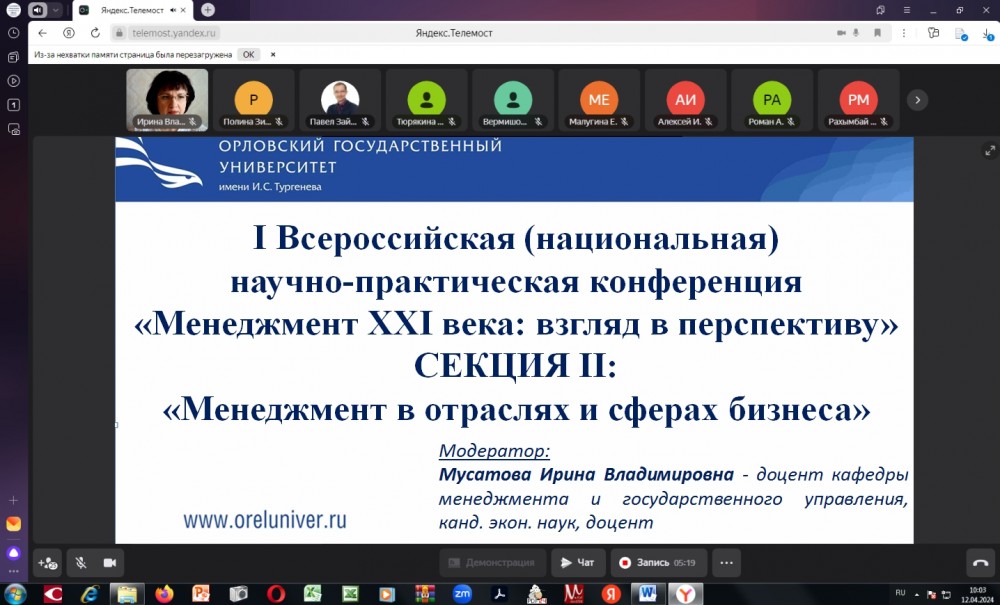Expand participant strip with right chevron
The width and height of the screenshot is (1000, 605).
coord(916,99)
